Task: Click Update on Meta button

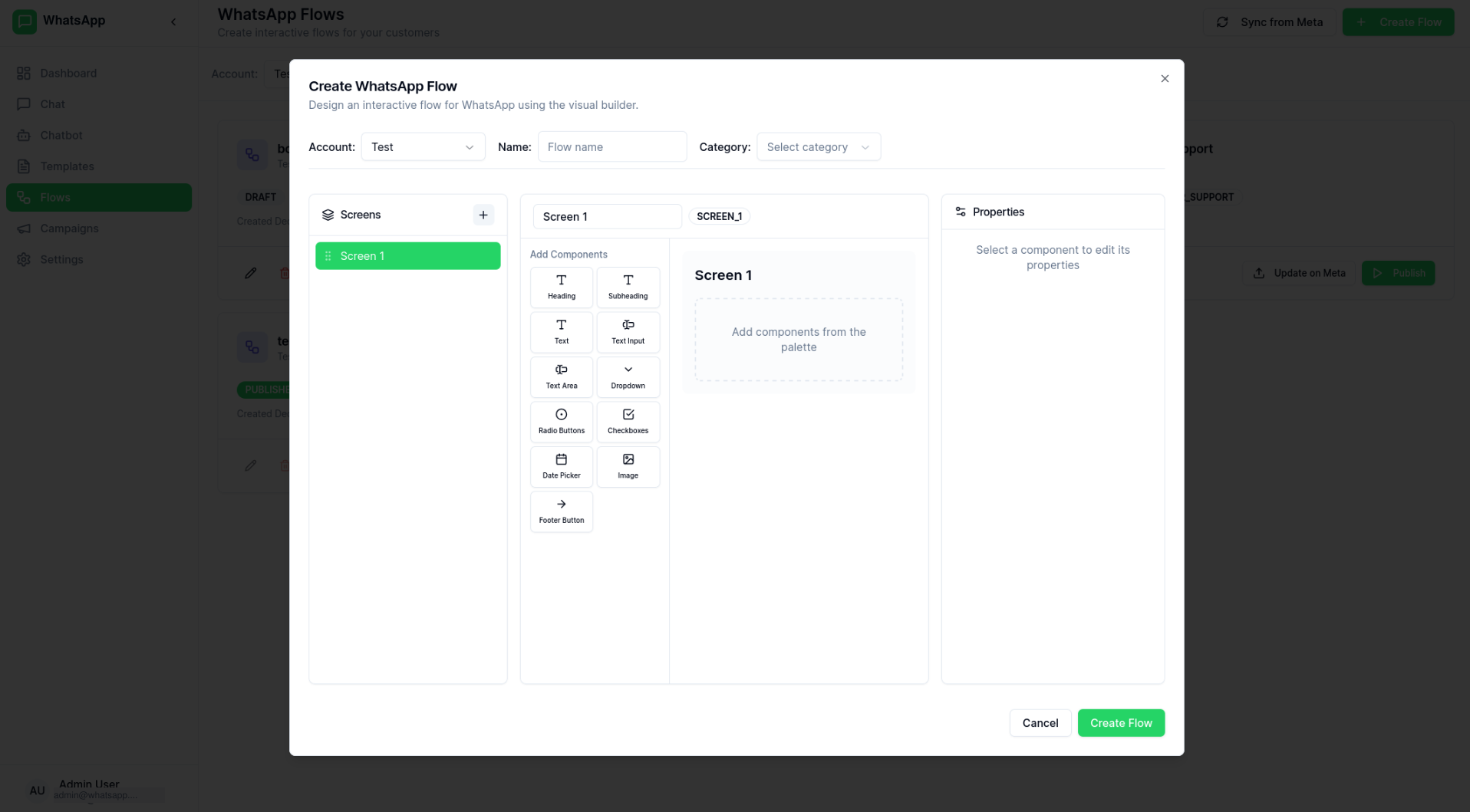Action: (x=1298, y=273)
